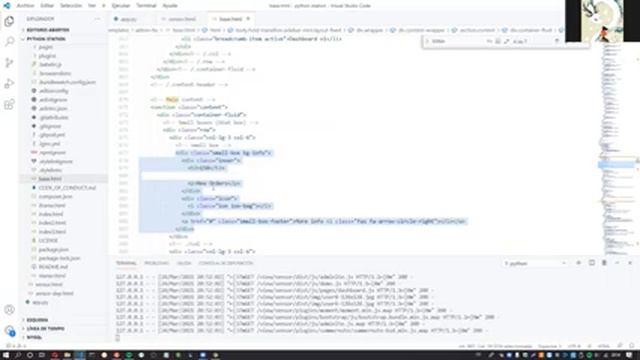Toggle match case in find widget
The width and height of the screenshot is (640, 360).
pyautogui.click(x=489, y=41)
